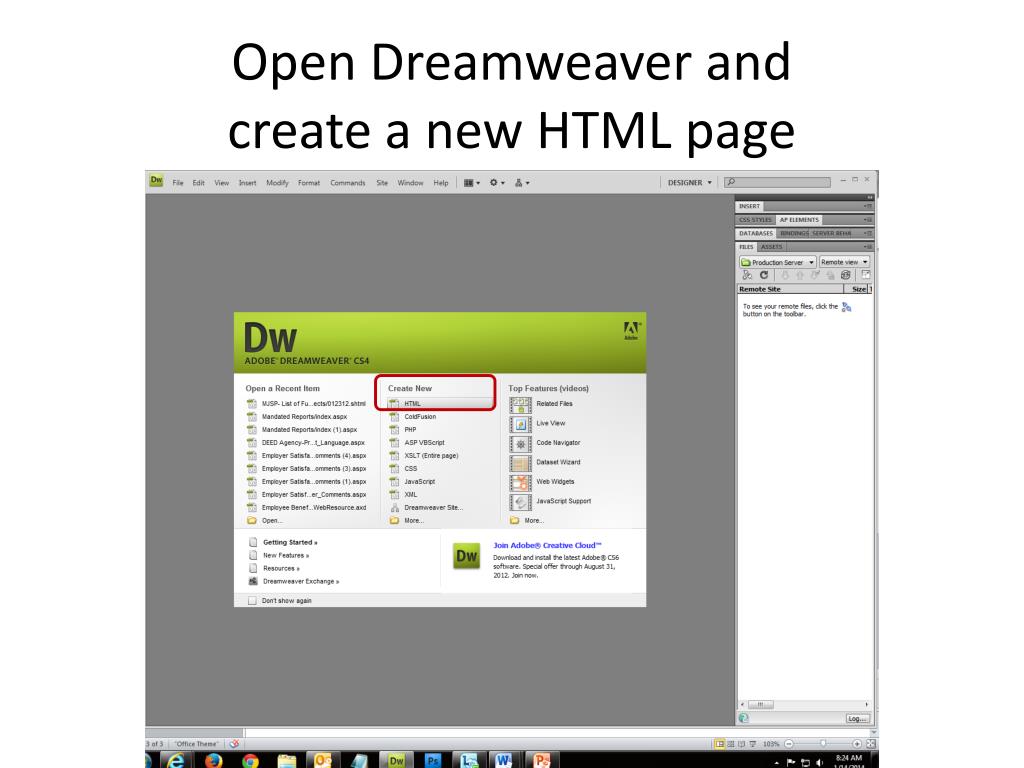Viewport: 1024px width, 768px height.
Task: Open the Window menu
Action: click(410, 183)
